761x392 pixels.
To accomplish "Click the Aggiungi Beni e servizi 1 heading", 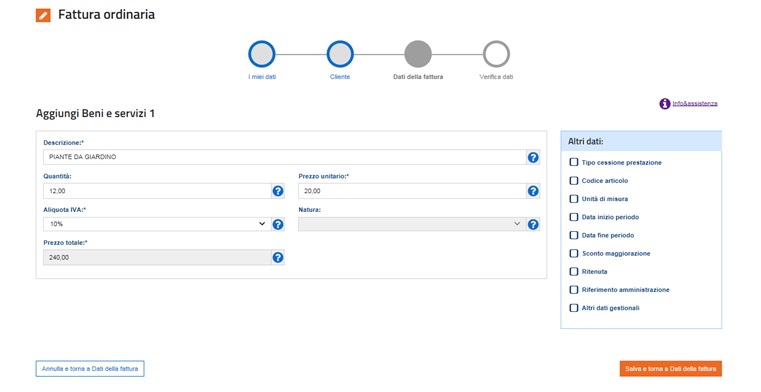I will [95, 114].
